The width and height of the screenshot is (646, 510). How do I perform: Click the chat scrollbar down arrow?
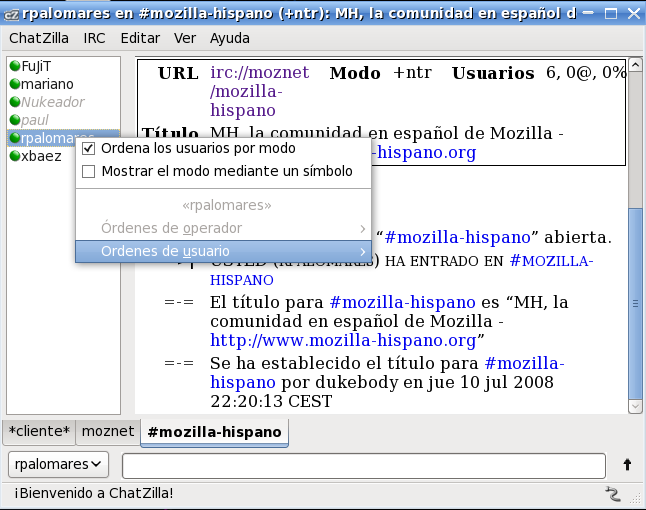635,407
